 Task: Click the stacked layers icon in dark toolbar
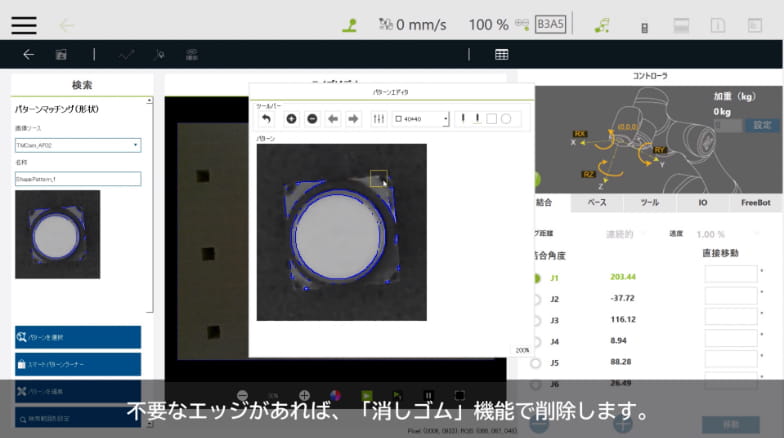click(192, 54)
